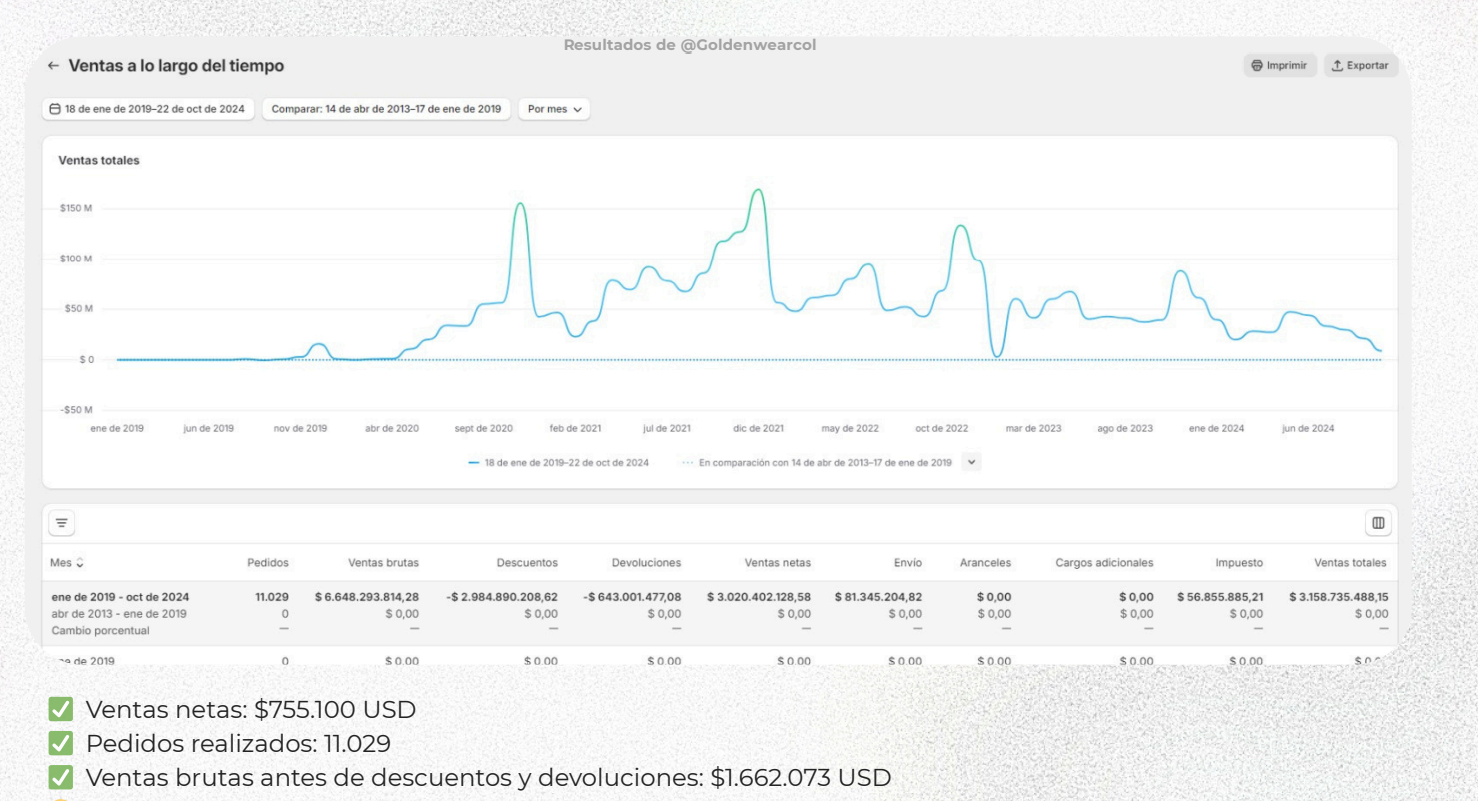The image size is (1478, 801).
Task: Toggle the dotted En comparación con legend series
Action: tap(817, 463)
